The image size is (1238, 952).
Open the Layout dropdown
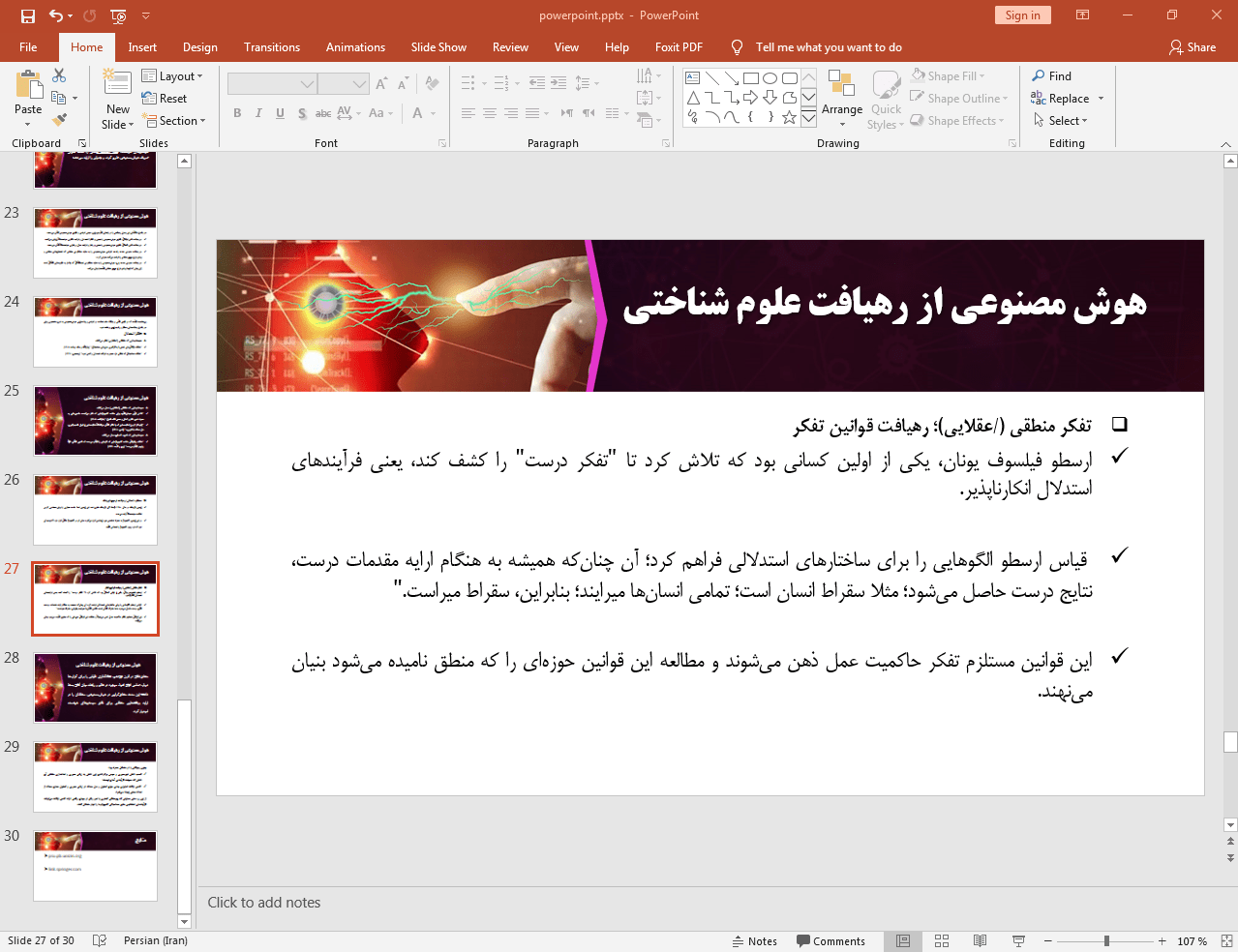[x=172, y=76]
